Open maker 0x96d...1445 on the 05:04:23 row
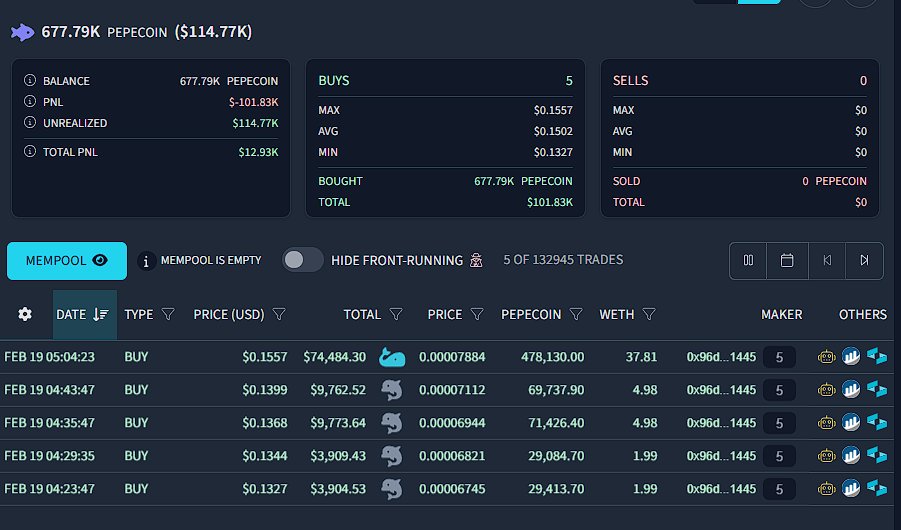The image size is (901, 530). pyautogui.click(x=721, y=357)
